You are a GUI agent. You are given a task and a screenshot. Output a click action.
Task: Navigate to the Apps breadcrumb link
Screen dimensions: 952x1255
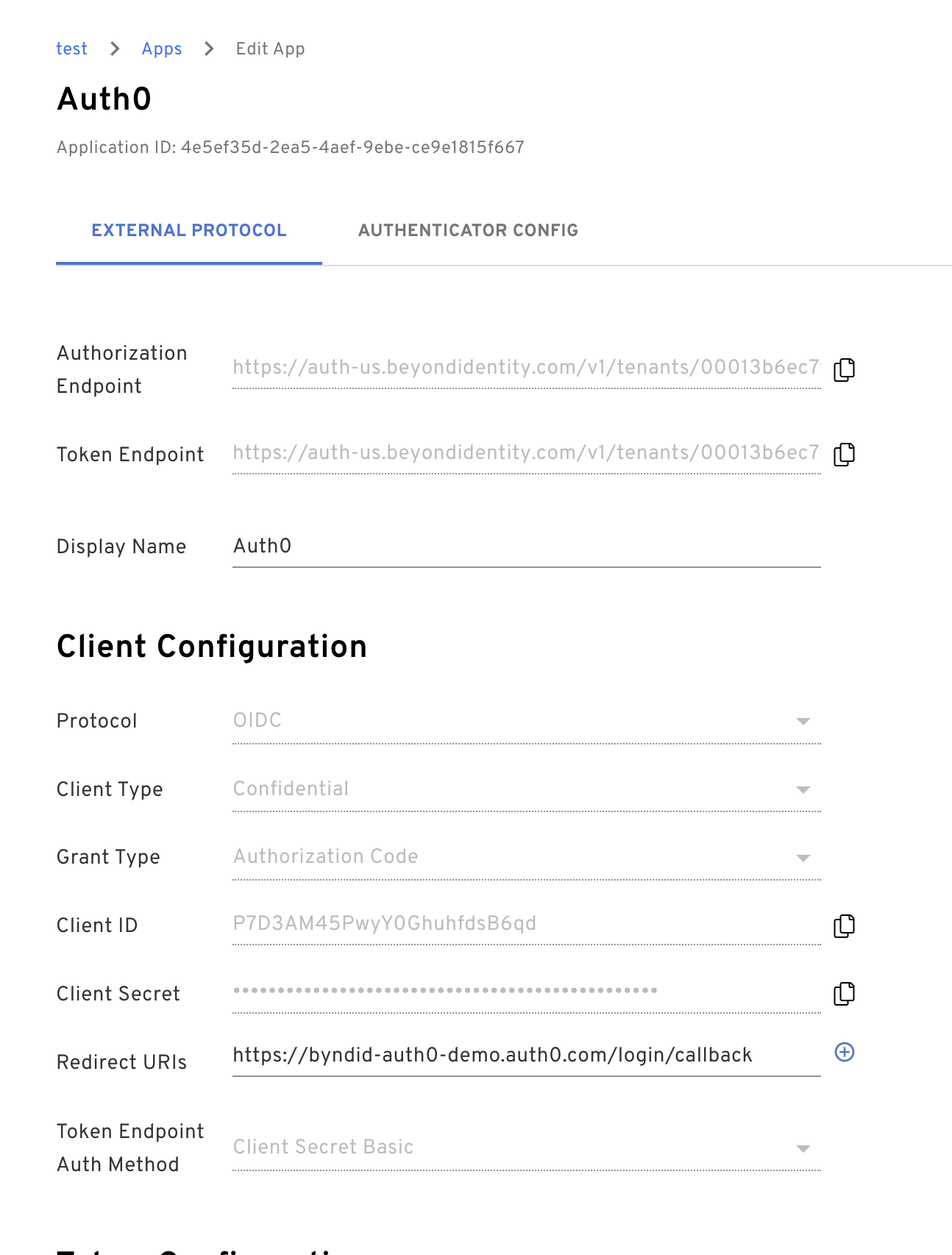point(162,49)
